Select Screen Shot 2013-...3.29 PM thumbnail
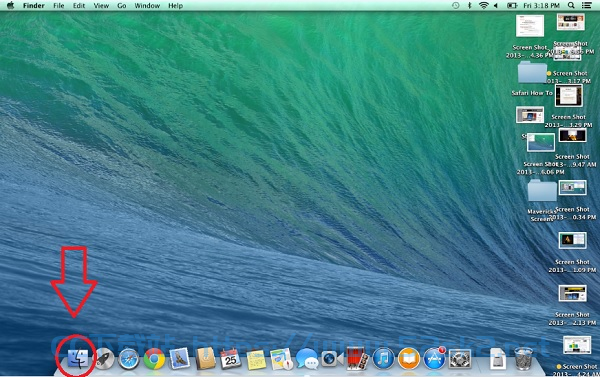600x377 pixels. [x=569, y=96]
